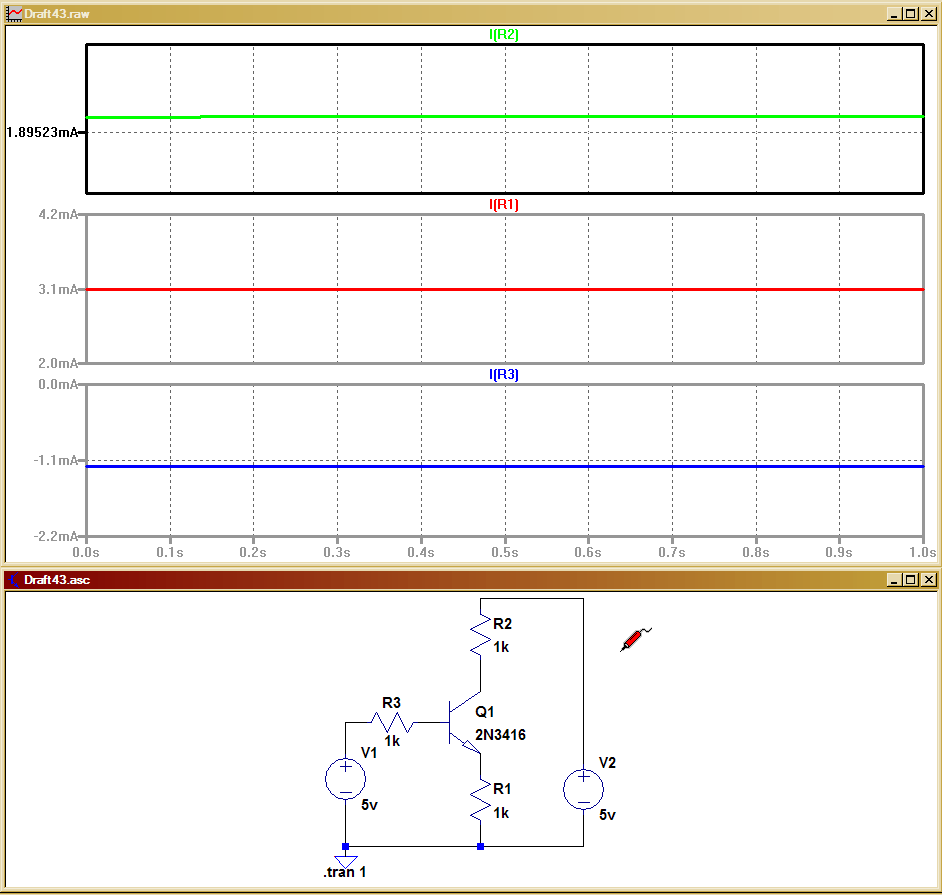Click the .tran 1 simulation directive
The width and height of the screenshot is (942, 895).
344,872
